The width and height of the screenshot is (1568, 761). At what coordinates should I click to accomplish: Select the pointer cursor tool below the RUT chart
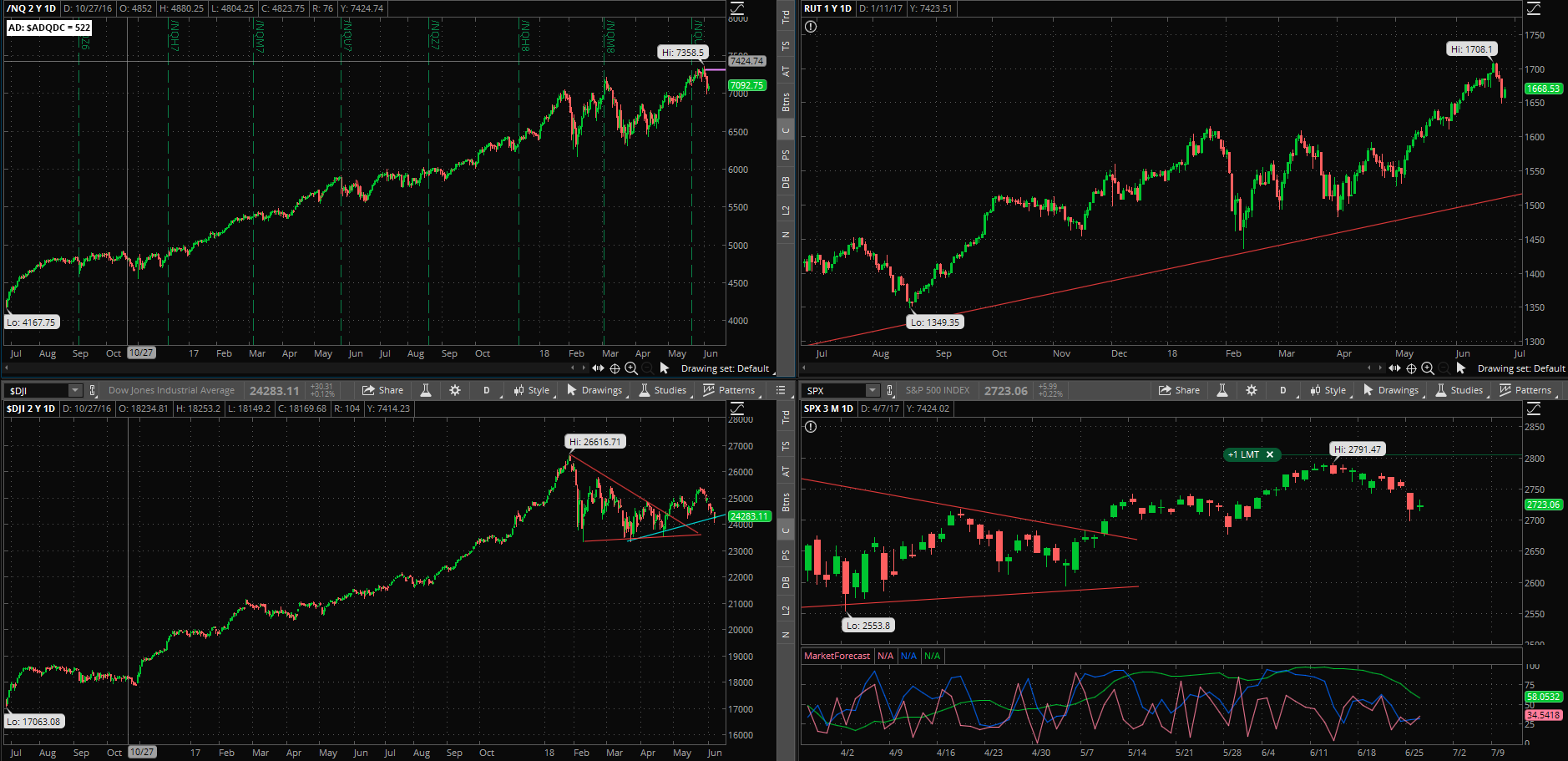click(1461, 368)
